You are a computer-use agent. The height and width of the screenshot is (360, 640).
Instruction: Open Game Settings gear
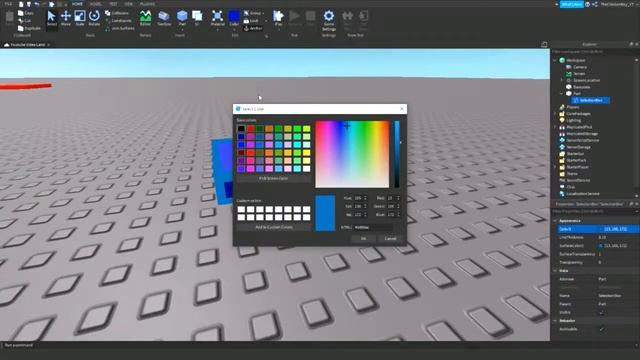(329, 20)
